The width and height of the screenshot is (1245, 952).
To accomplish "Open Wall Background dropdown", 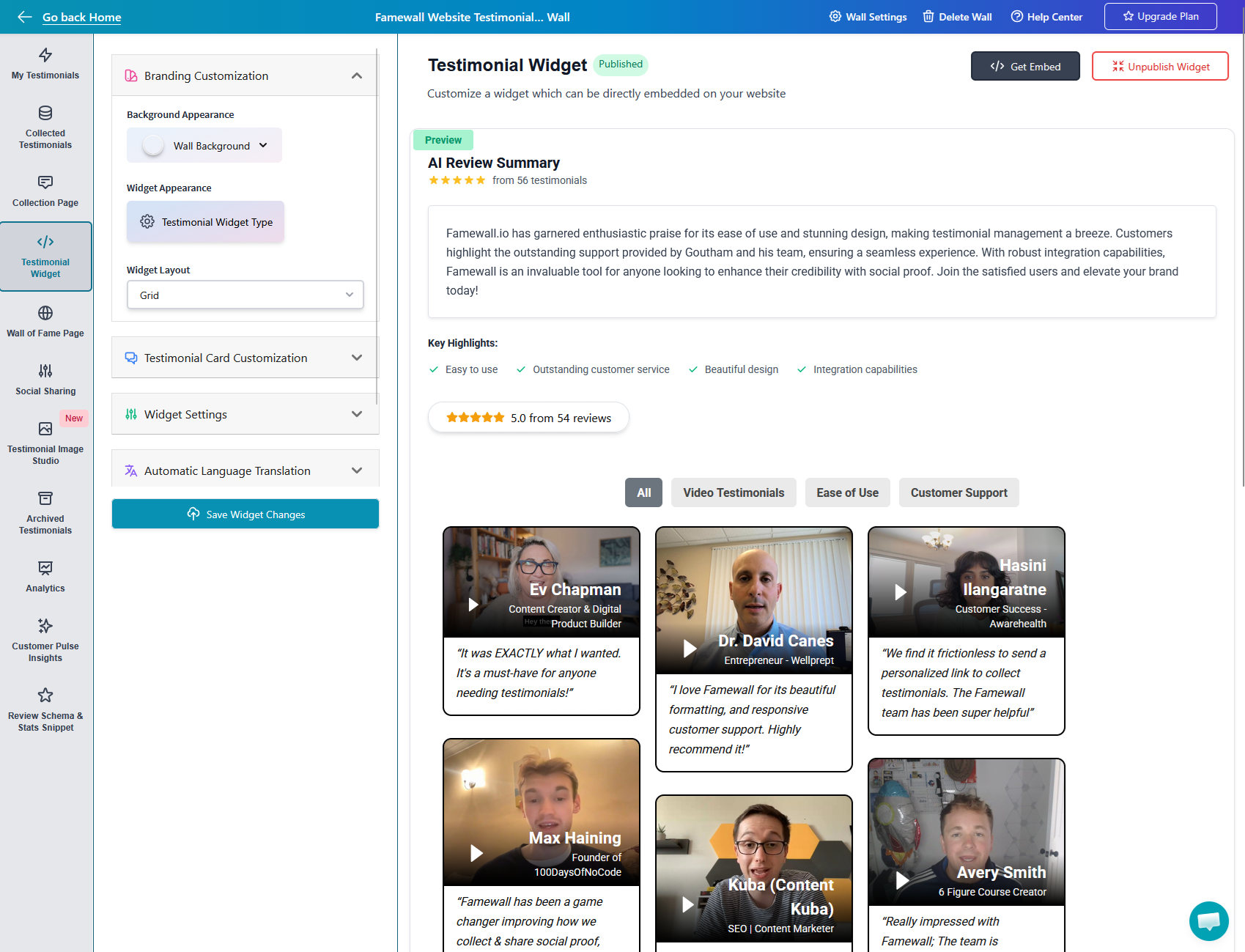I will (204, 145).
